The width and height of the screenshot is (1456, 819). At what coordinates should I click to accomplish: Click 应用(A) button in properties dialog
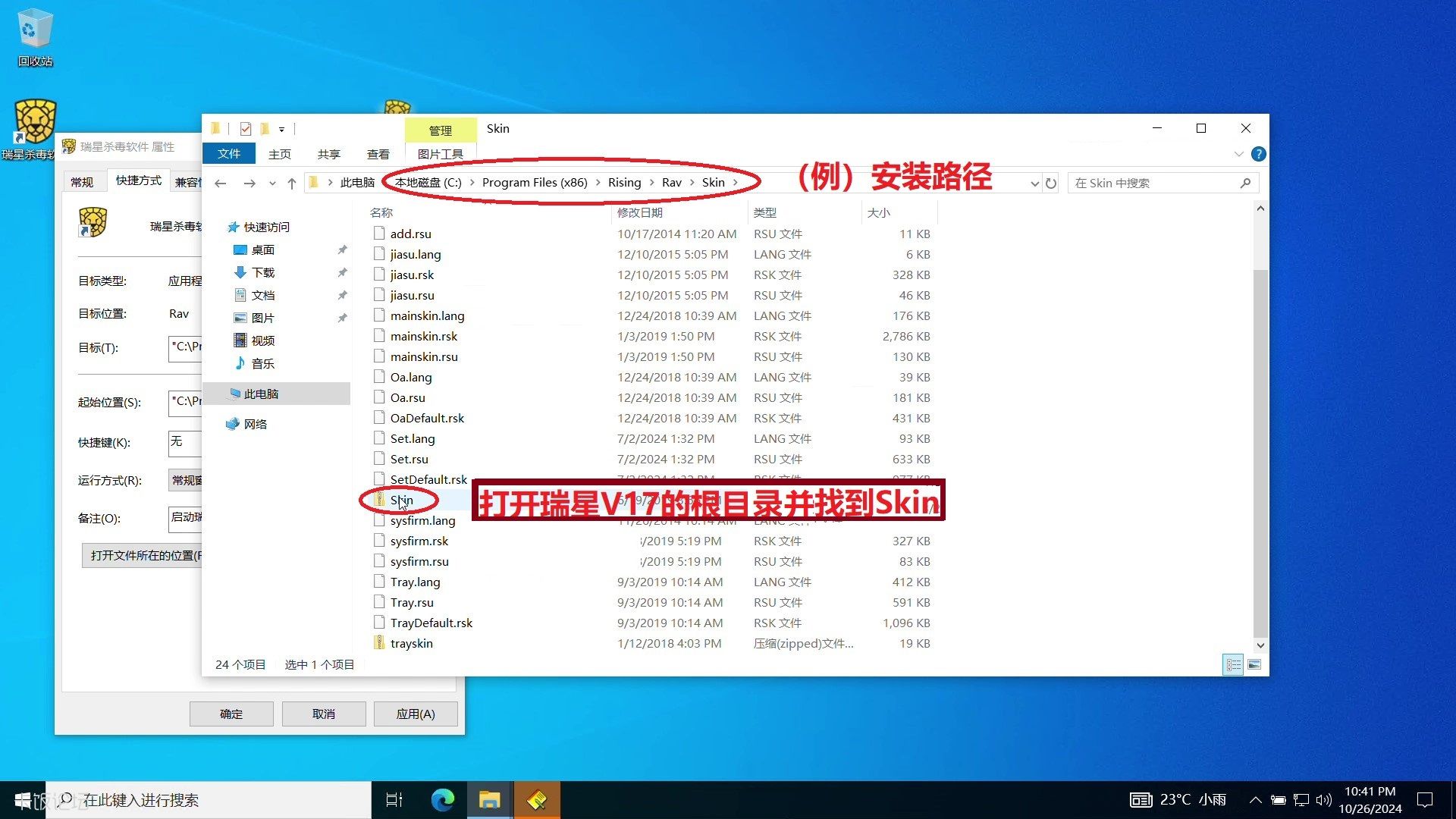[x=416, y=714]
